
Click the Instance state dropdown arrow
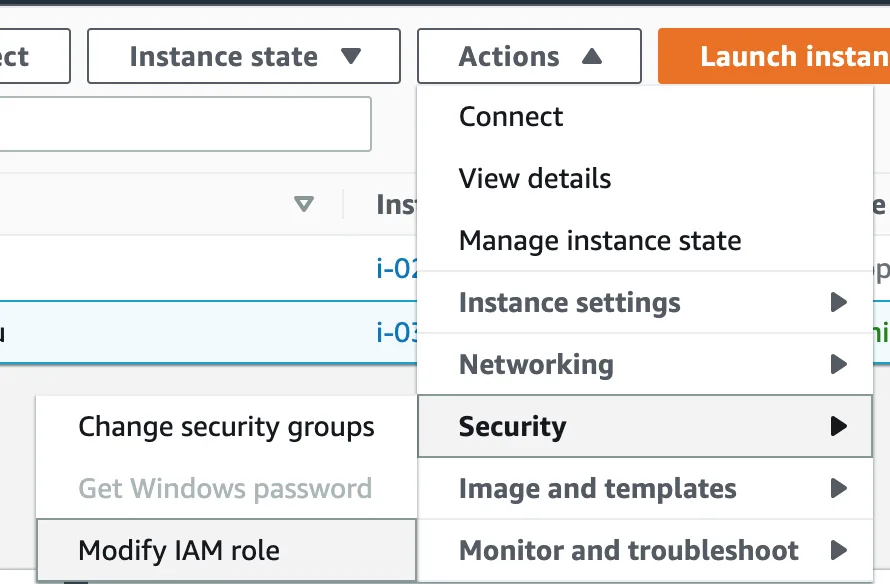point(351,56)
